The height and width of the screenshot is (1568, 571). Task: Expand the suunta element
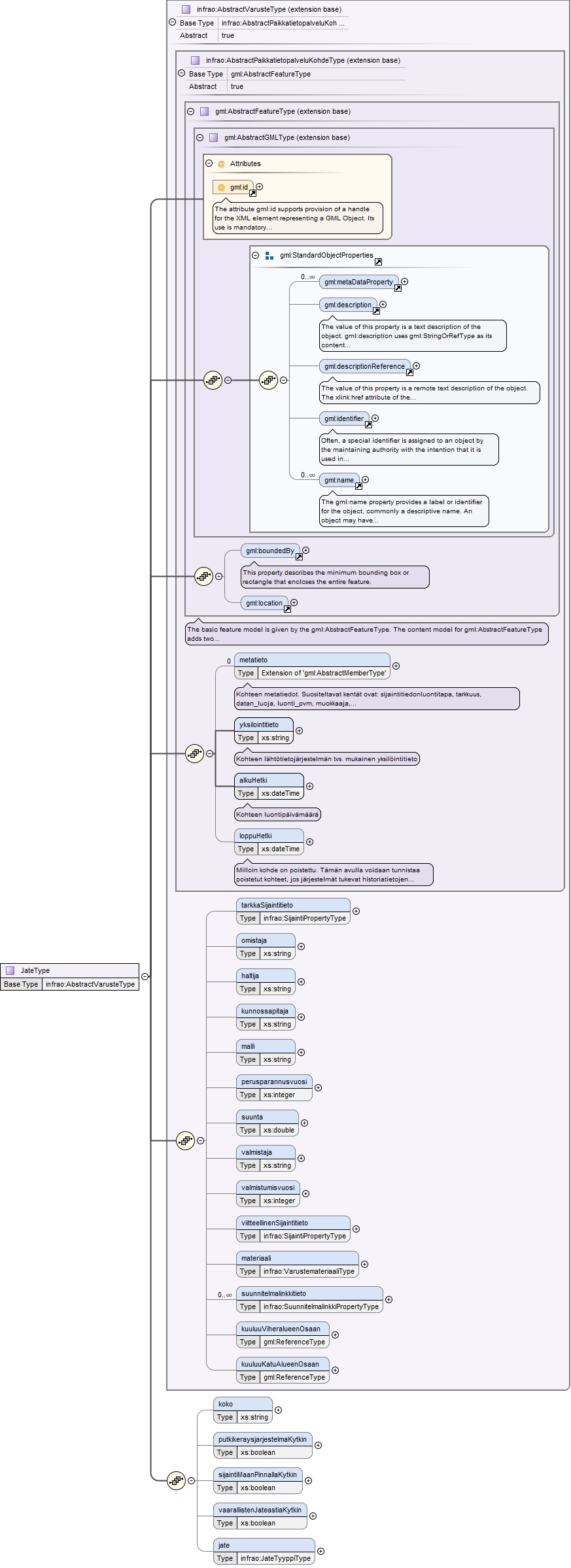coord(304,1123)
